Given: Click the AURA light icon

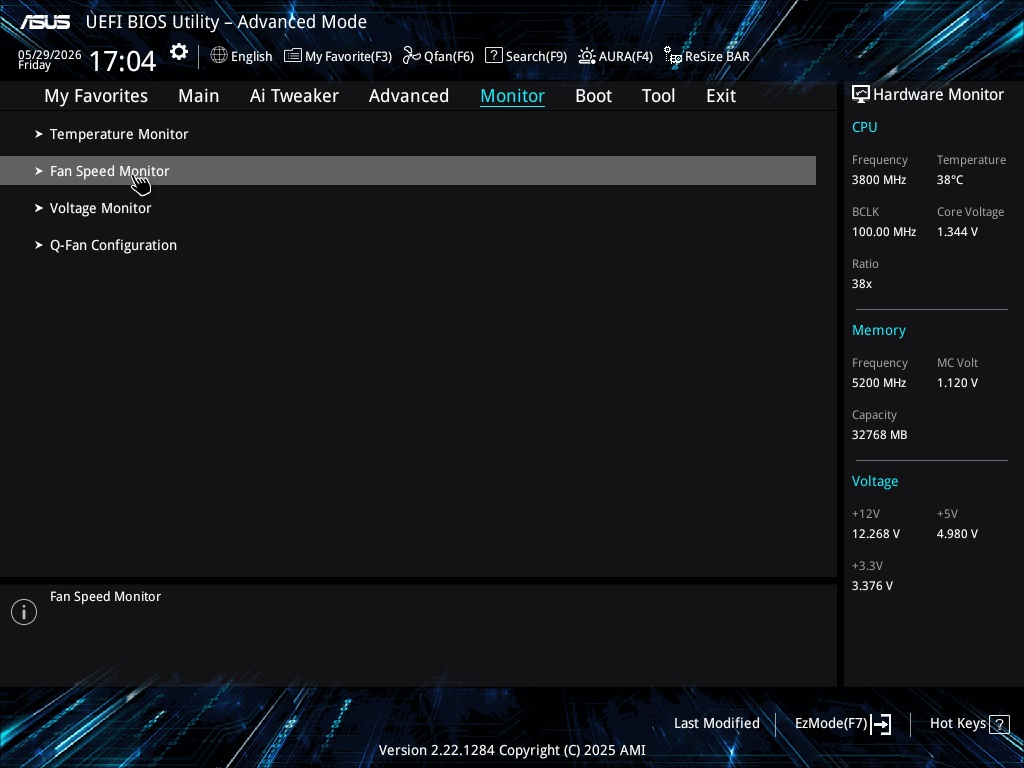Looking at the screenshot, I should [x=586, y=56].
